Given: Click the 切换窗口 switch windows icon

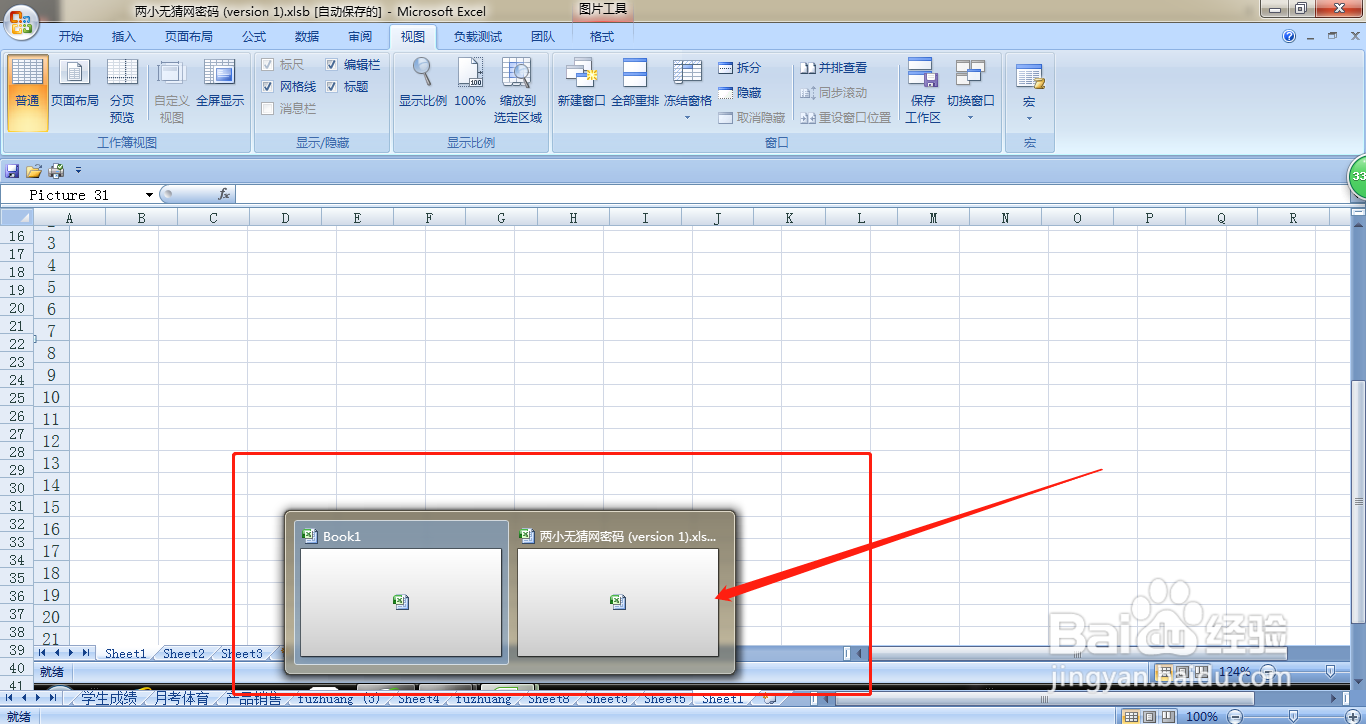Looking at the screenshot, I should [x=970, y=73].
